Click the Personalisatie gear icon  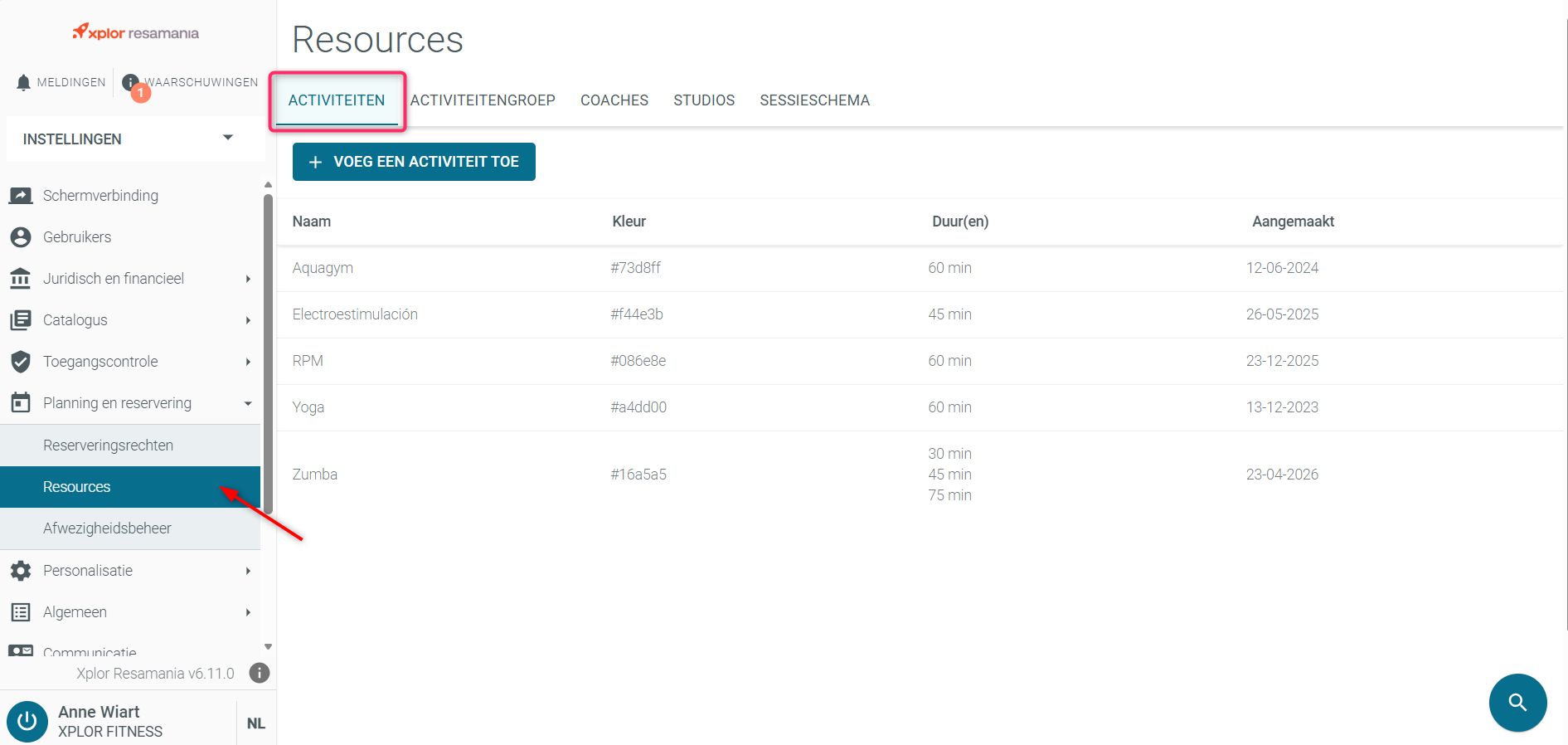point(21,571)
